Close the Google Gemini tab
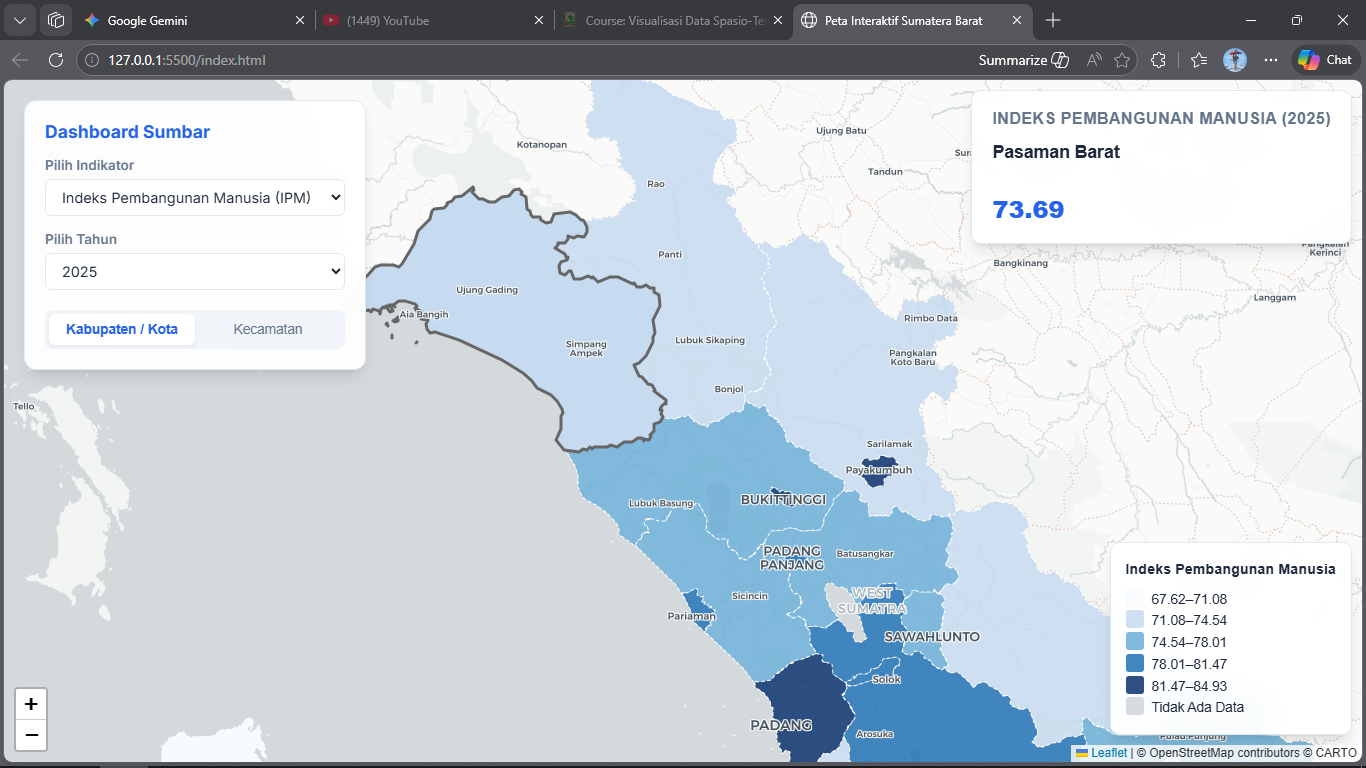This screenshot has width=1366, height=768. 300,20
